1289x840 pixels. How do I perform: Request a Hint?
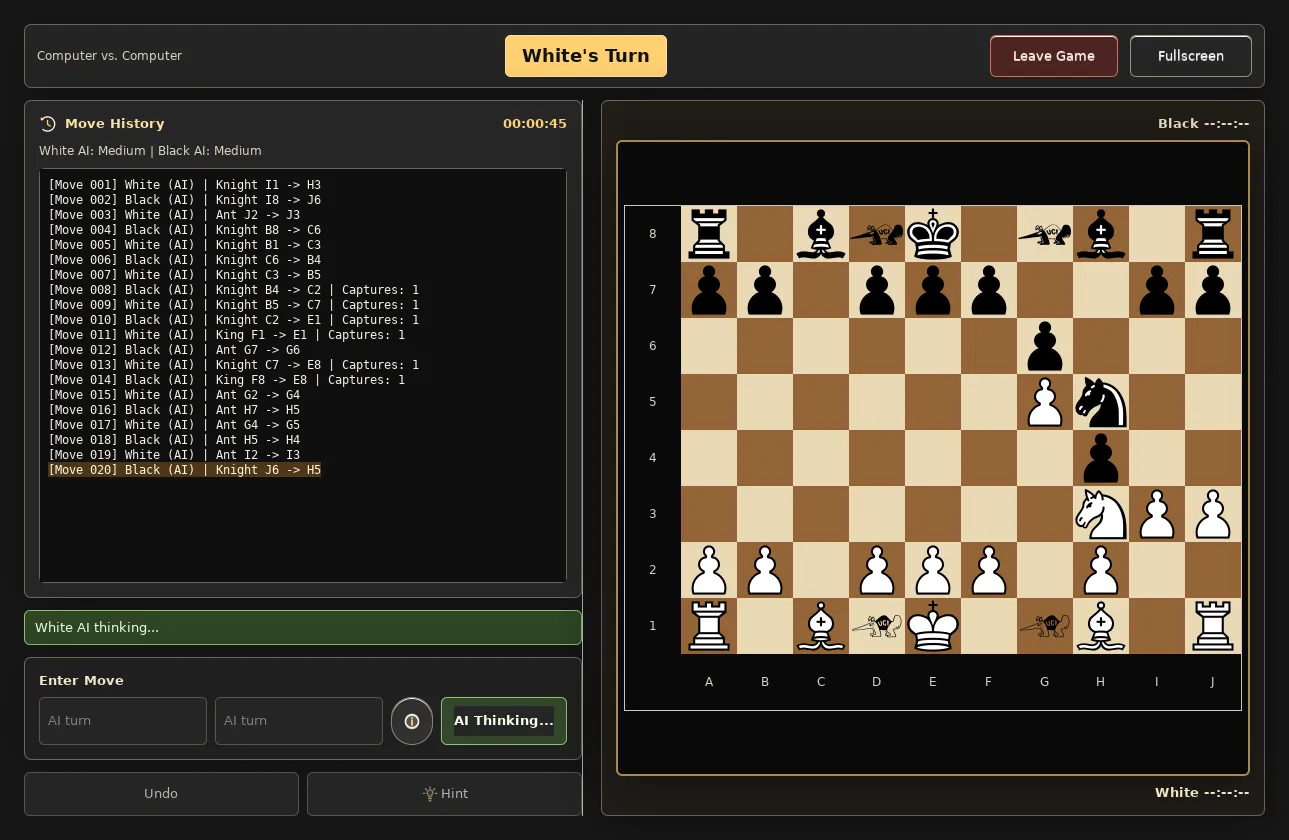pos(445,794)
